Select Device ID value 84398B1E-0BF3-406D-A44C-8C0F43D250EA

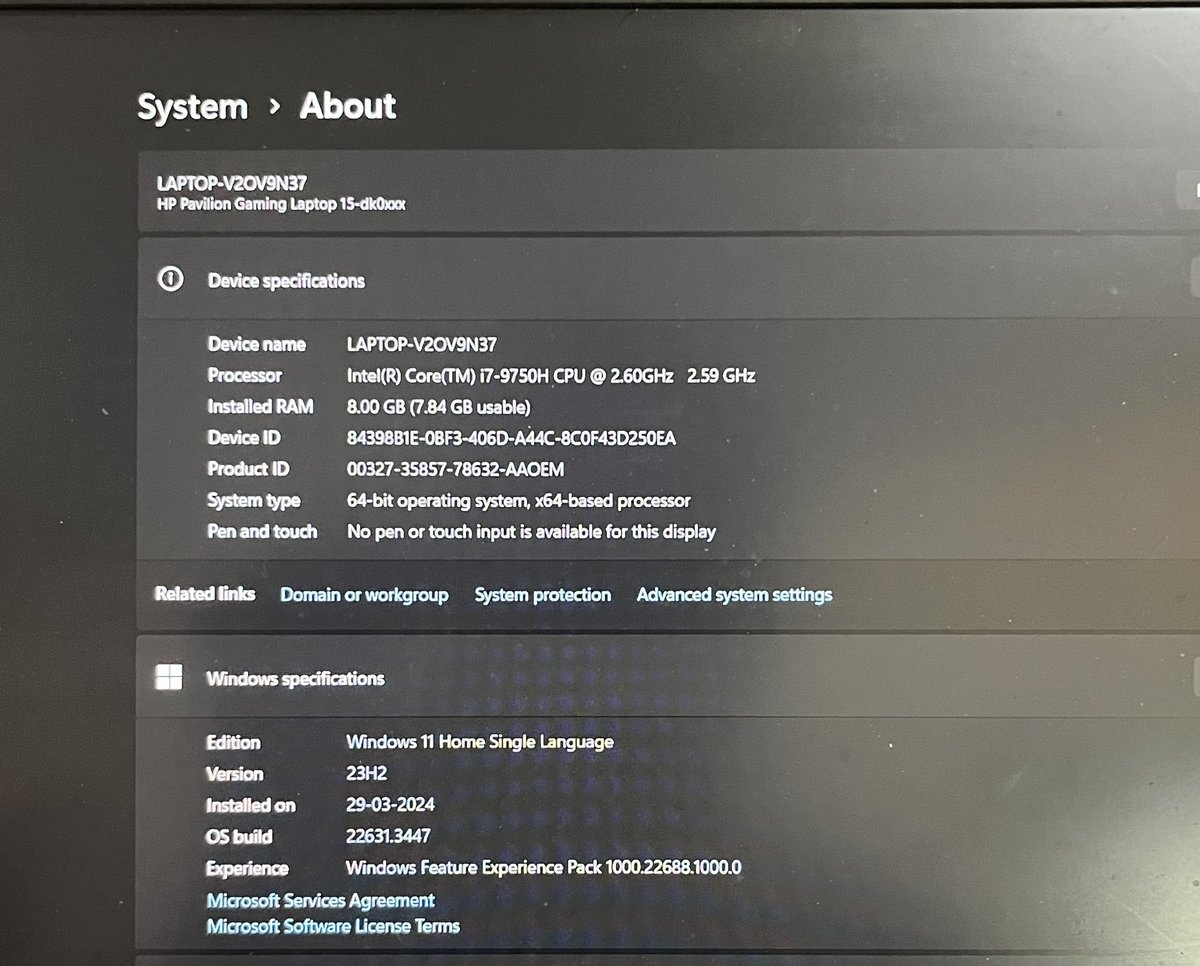click(x=511, y=438)
